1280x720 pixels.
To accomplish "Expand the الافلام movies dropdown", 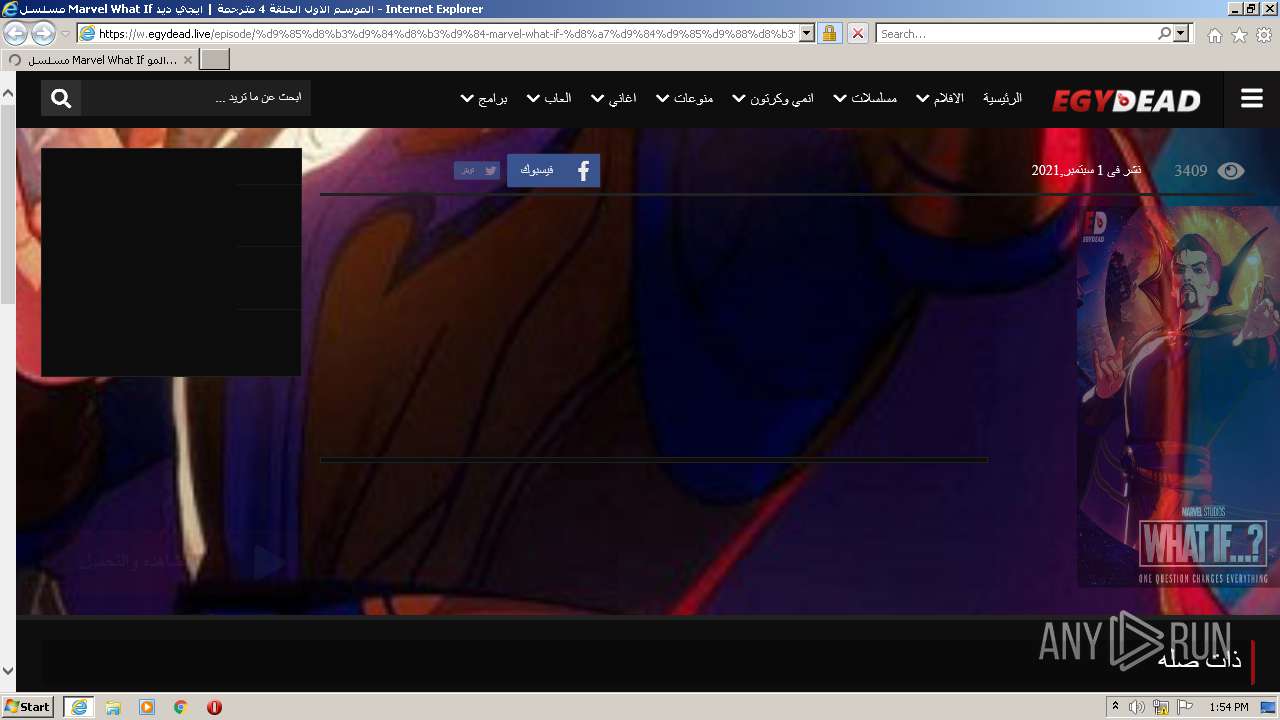I will coord(939,98).
